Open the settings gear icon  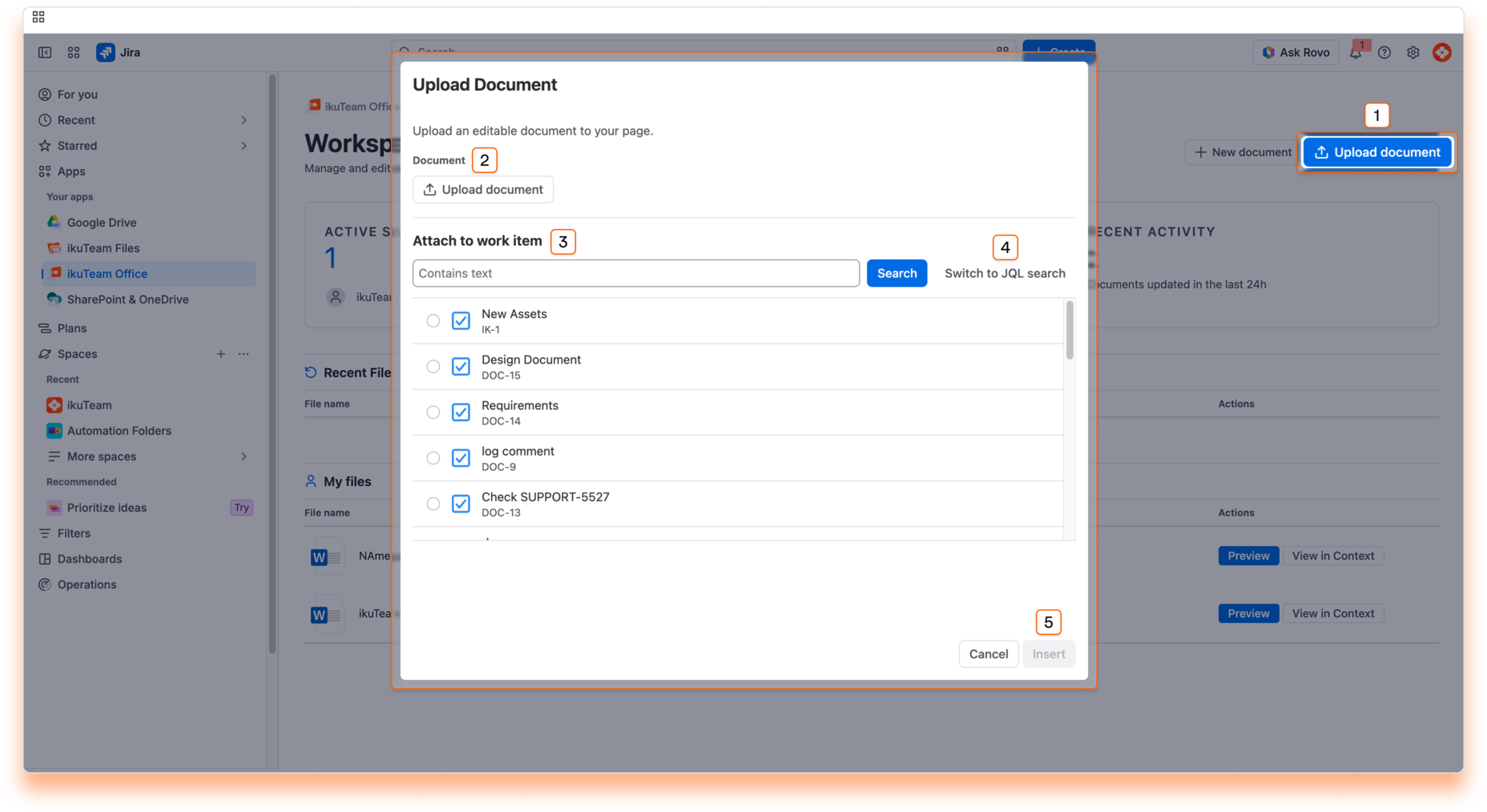coord(1413,52)
